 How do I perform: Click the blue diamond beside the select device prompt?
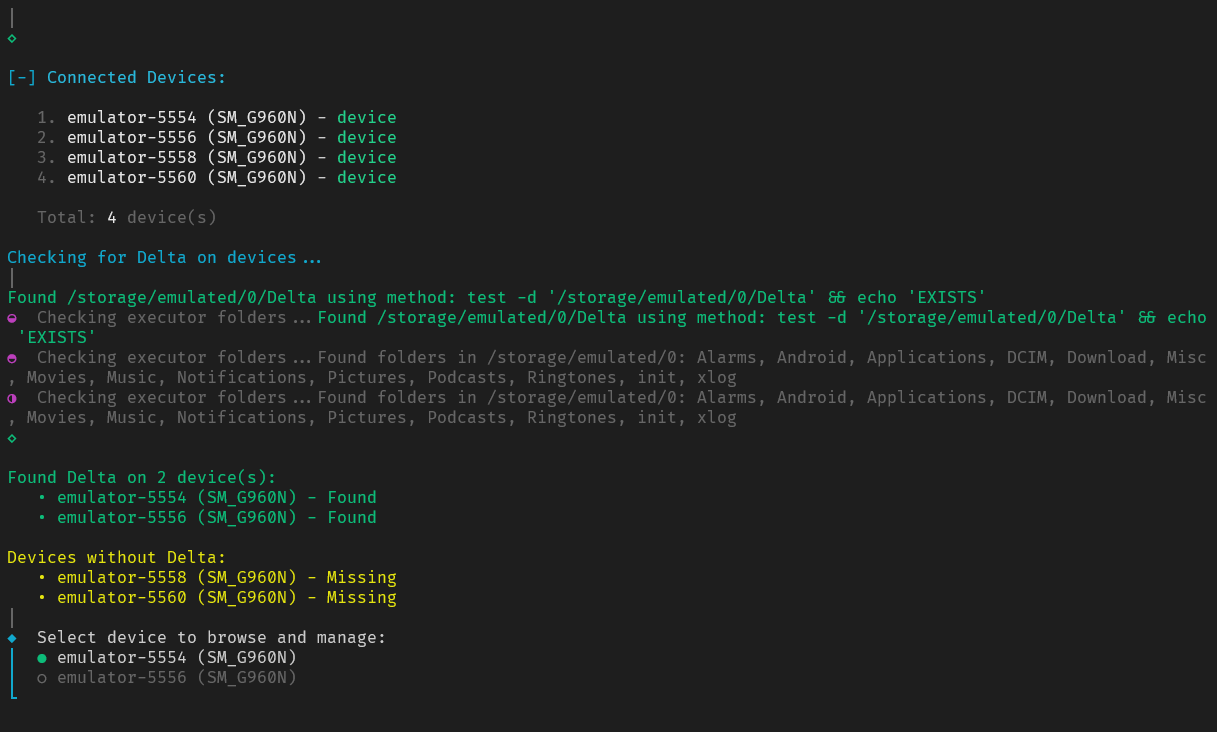(x=11, y=637)
